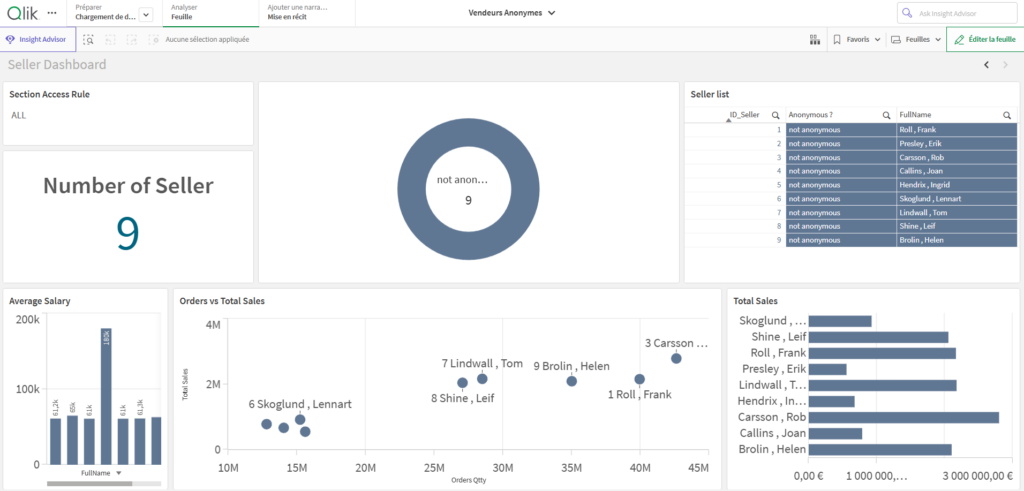Click Éditer la feuille button

click(x=985, y=39)
